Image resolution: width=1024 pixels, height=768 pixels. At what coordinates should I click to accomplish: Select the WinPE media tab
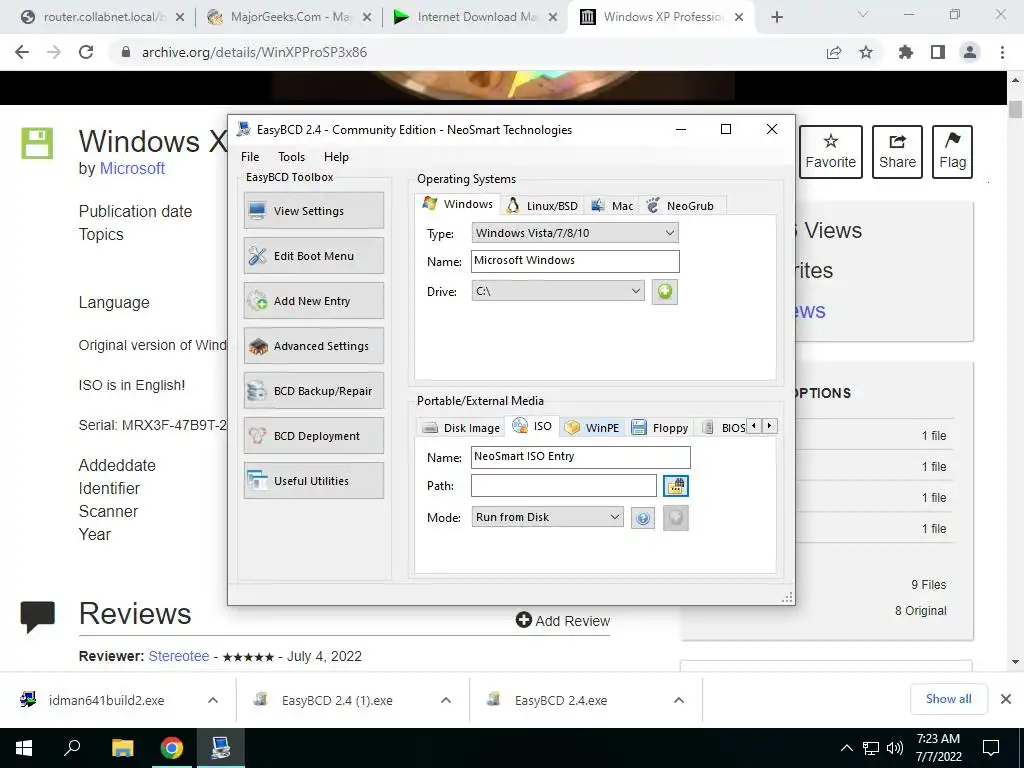[x=592, y=428]
